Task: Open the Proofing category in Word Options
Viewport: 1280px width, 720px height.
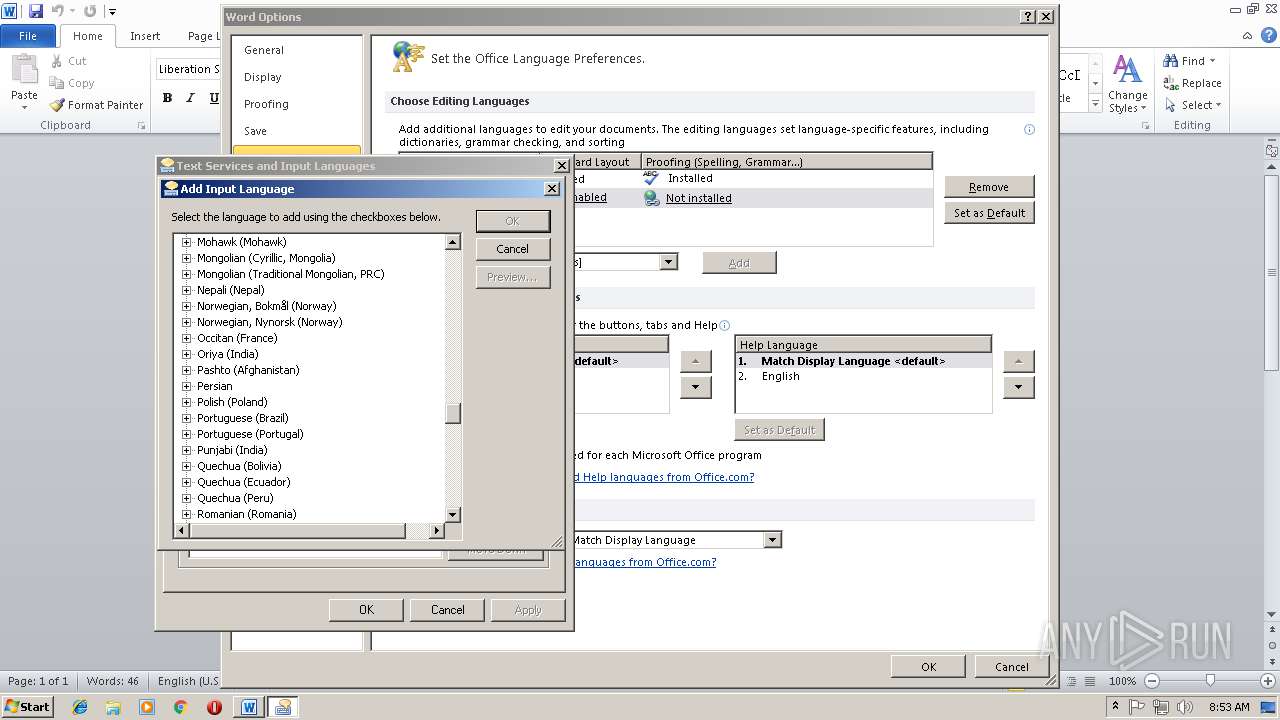Action: [266, 104]
